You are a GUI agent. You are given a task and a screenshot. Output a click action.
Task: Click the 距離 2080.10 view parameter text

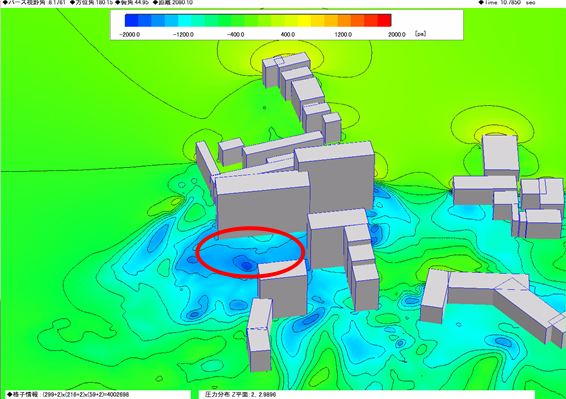tap(173, 2)
